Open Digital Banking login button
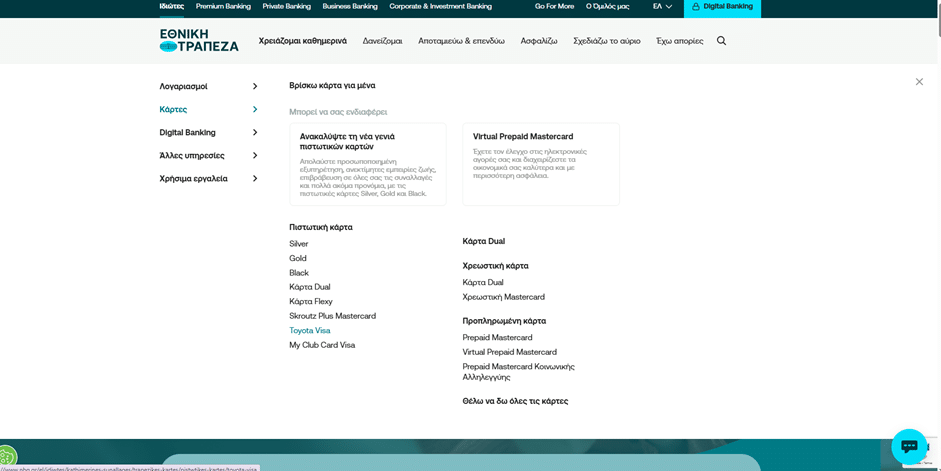Screen dimensions: 941x471 coord(722,7)
